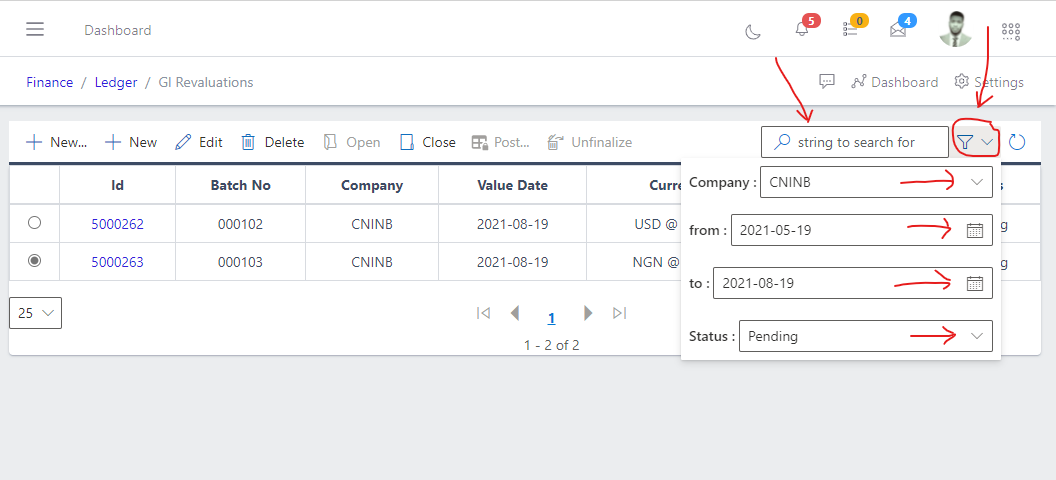
Task: Click Value Date cell in row 000103
Action: [513, 262]
